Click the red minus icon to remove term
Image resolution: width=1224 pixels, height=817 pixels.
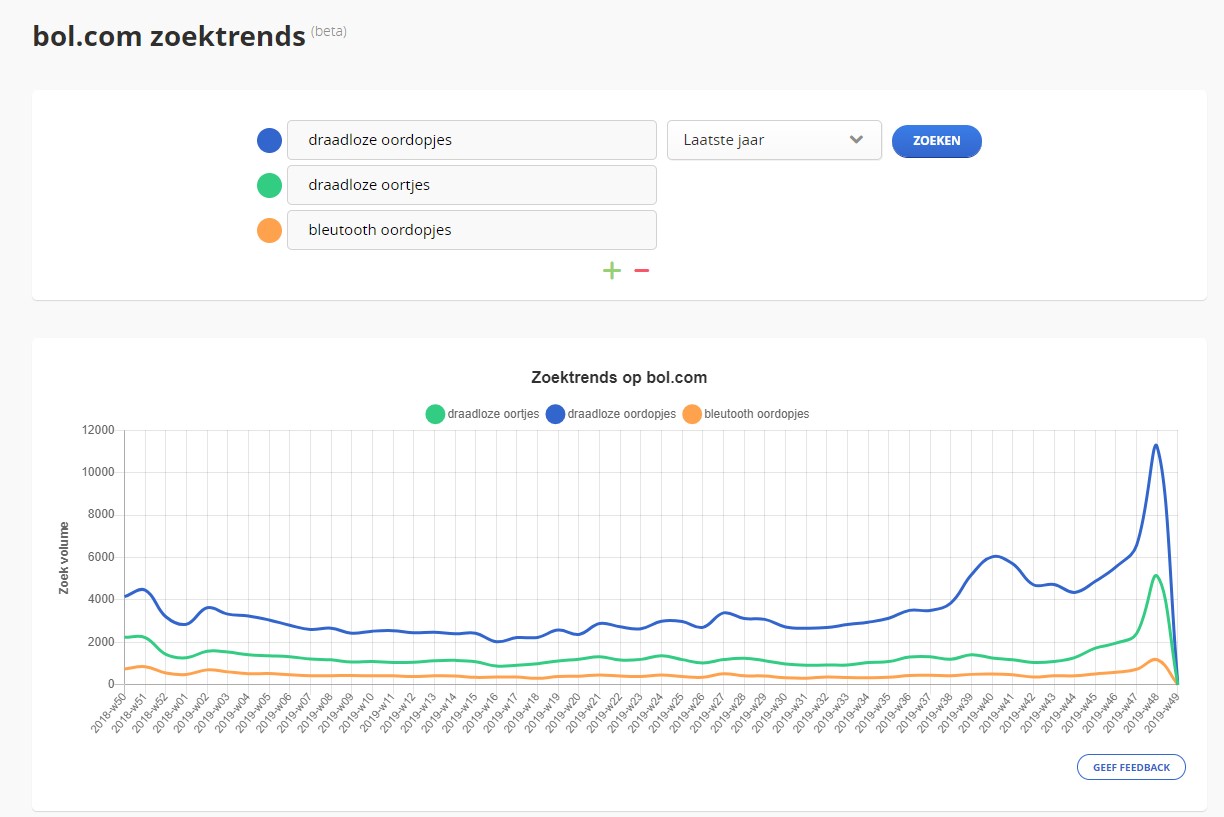tap(642, 271)
